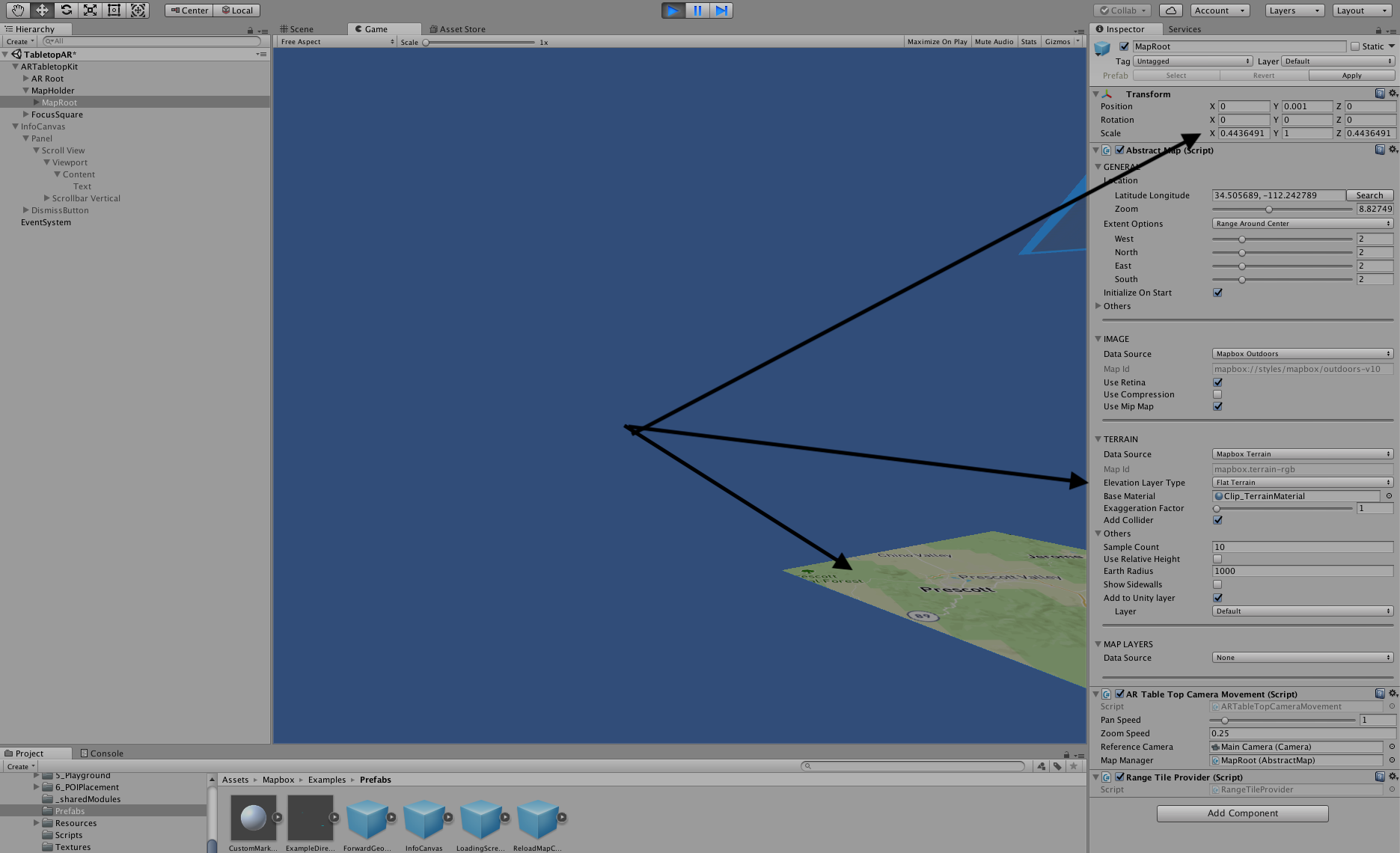Enable Use Compression under IMAGE
Viewport: 1400px width, 853px height.
[x=1217, y=394]
